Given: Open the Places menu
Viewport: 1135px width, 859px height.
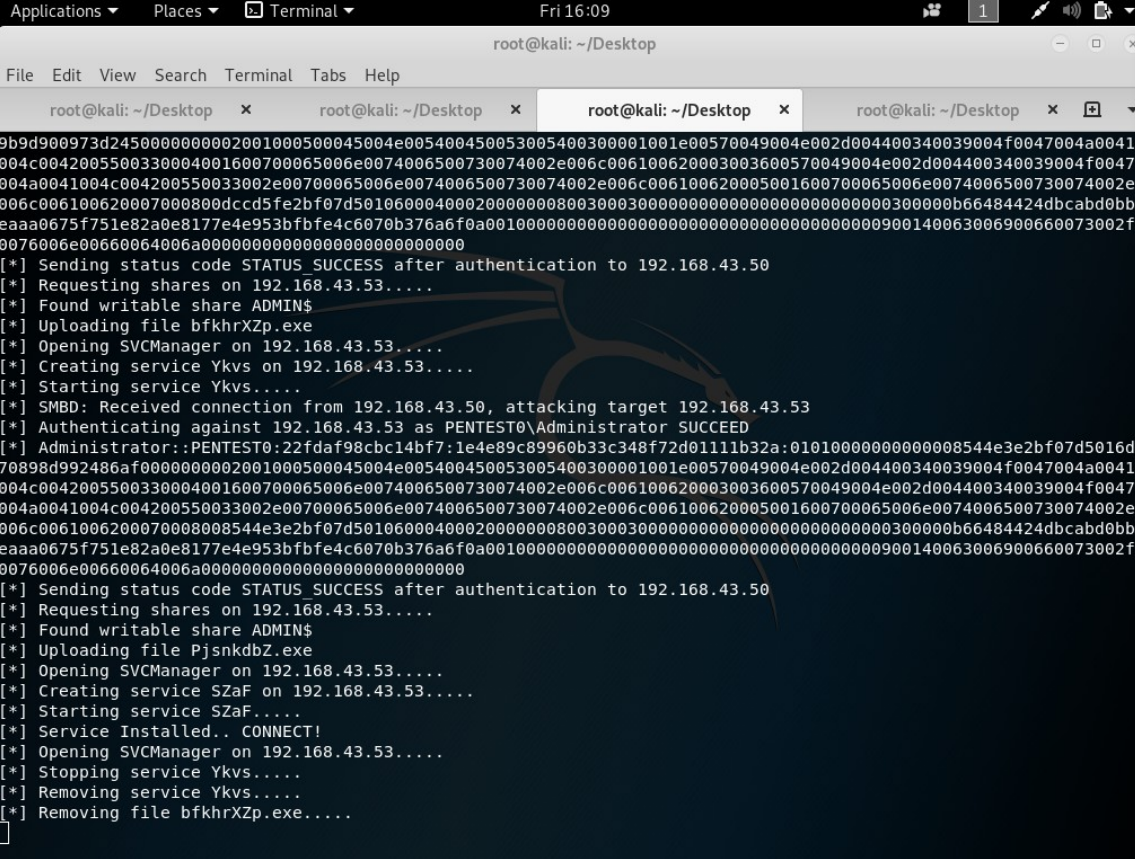Looking at the screenshot, I should (x=185, y=11).
